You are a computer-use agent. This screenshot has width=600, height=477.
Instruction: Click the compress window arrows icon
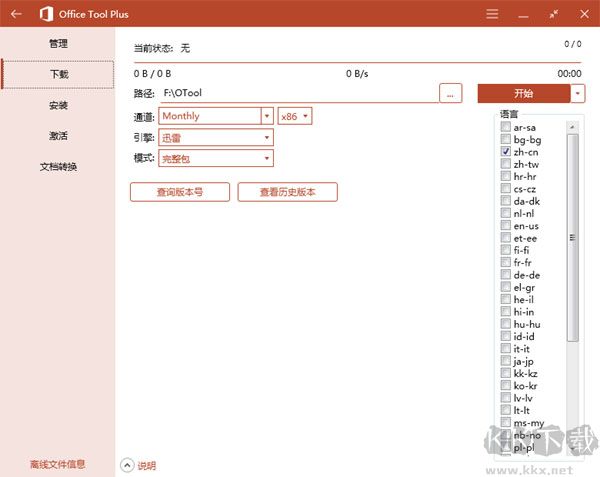tap(555, 14)
